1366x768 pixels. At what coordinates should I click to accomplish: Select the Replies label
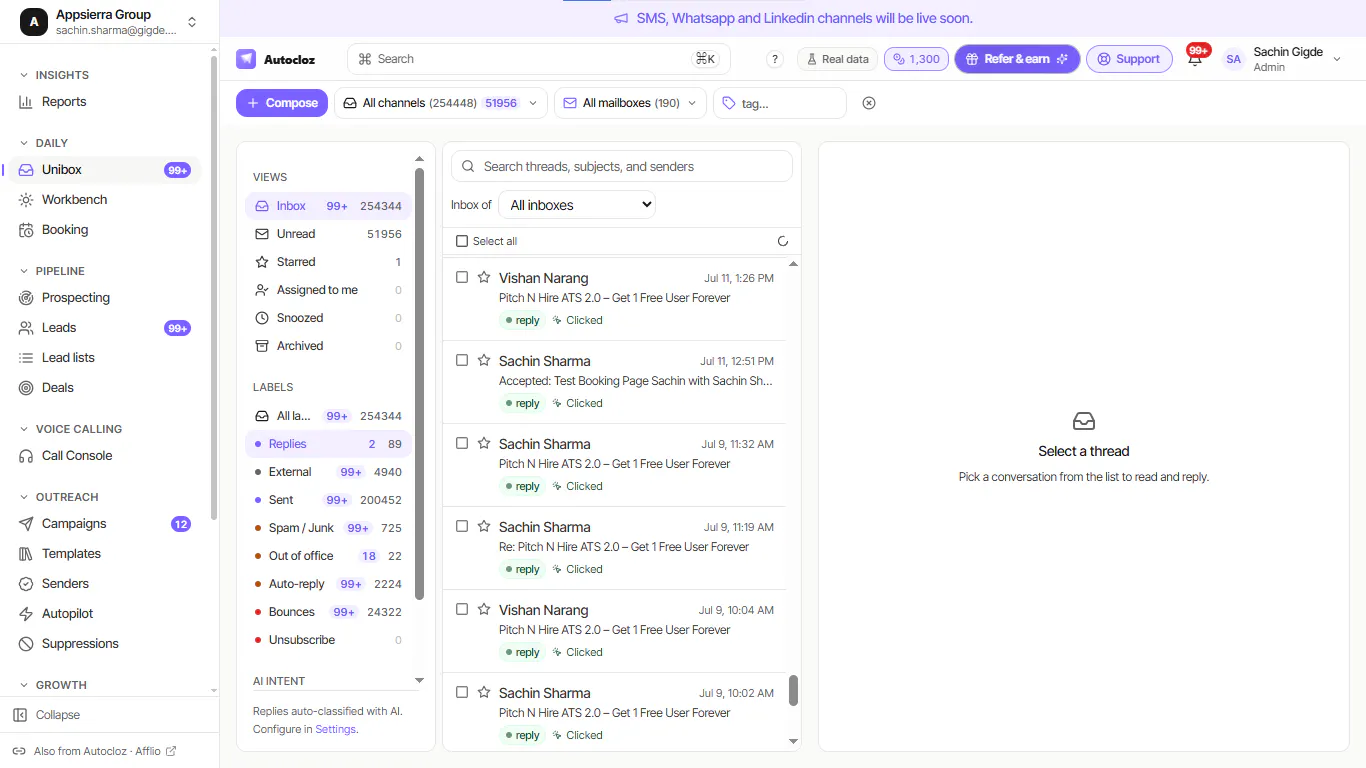click(x=328, y=444)
